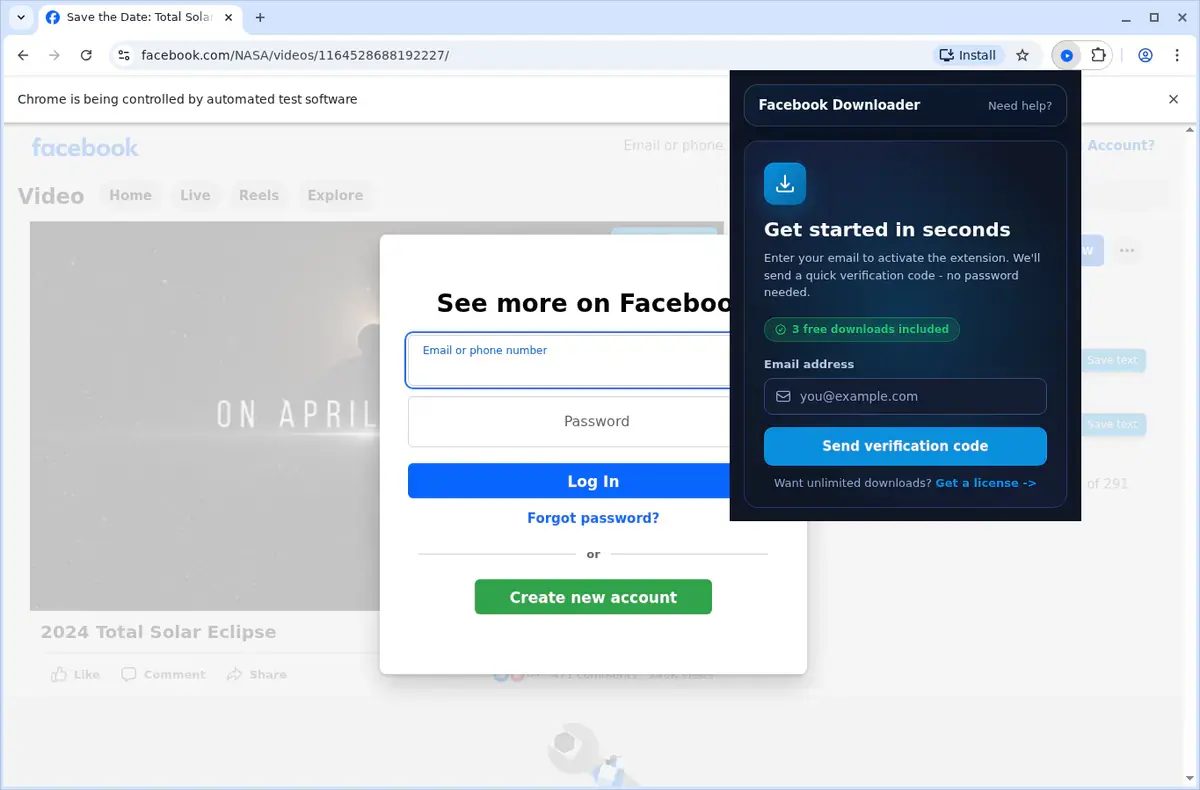Click the download icon in extension popup

(x=785, y=183)
